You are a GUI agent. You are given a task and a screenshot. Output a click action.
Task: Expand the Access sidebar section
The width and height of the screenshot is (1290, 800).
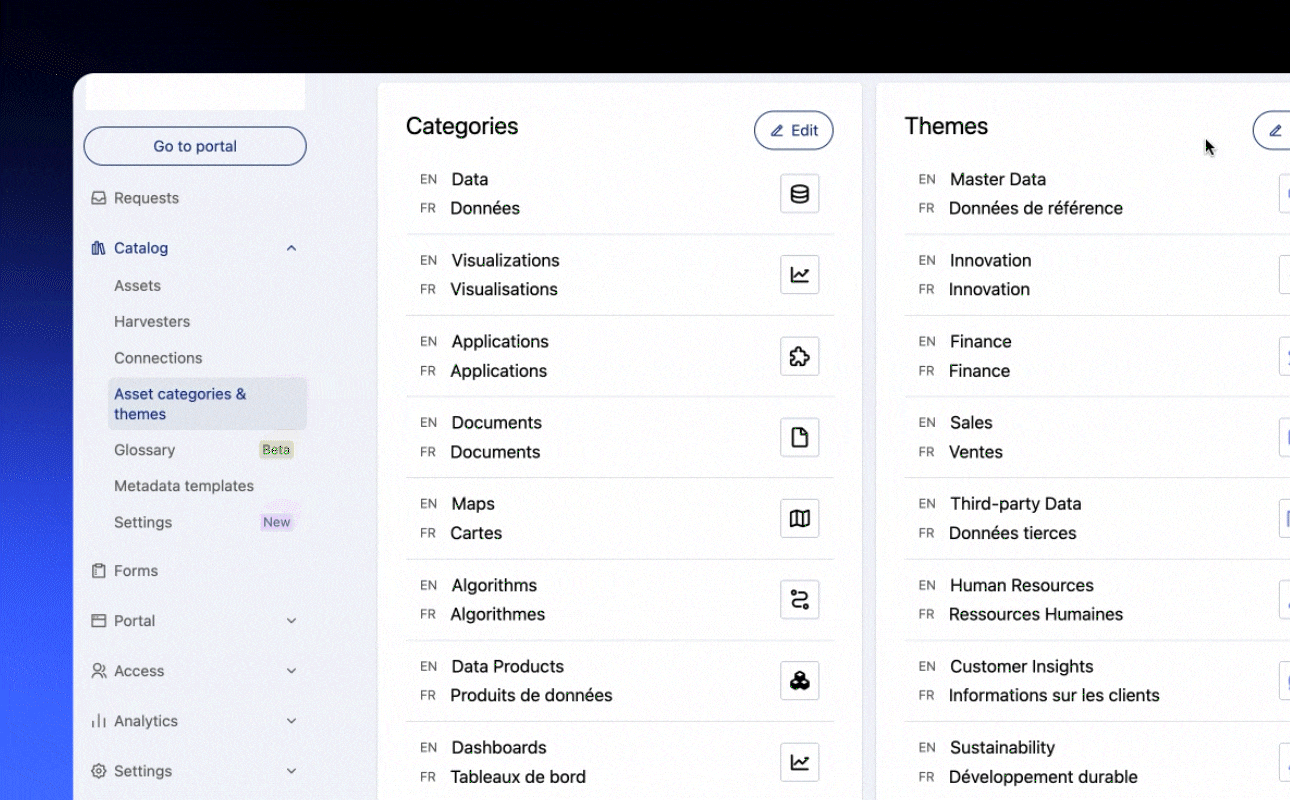[x=291, y=671]
